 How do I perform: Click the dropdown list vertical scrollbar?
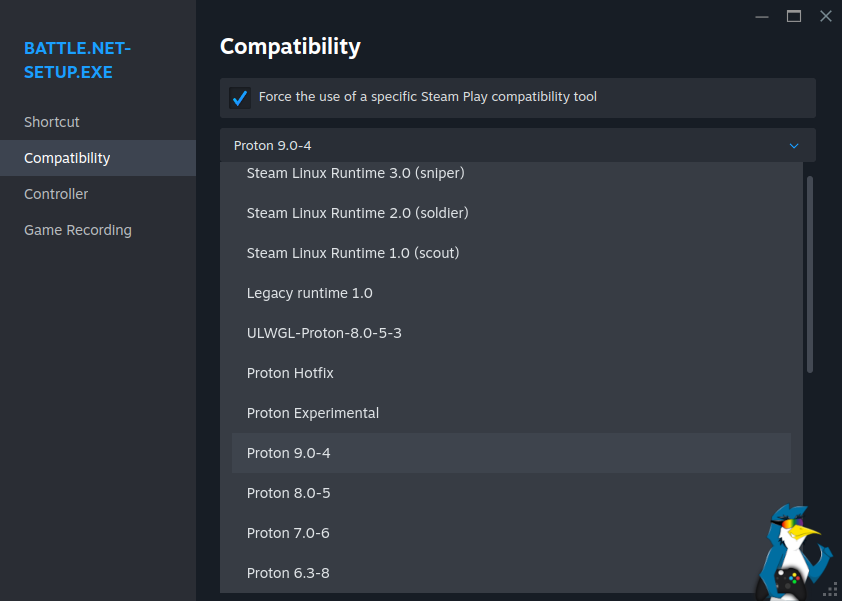[810, 275]
